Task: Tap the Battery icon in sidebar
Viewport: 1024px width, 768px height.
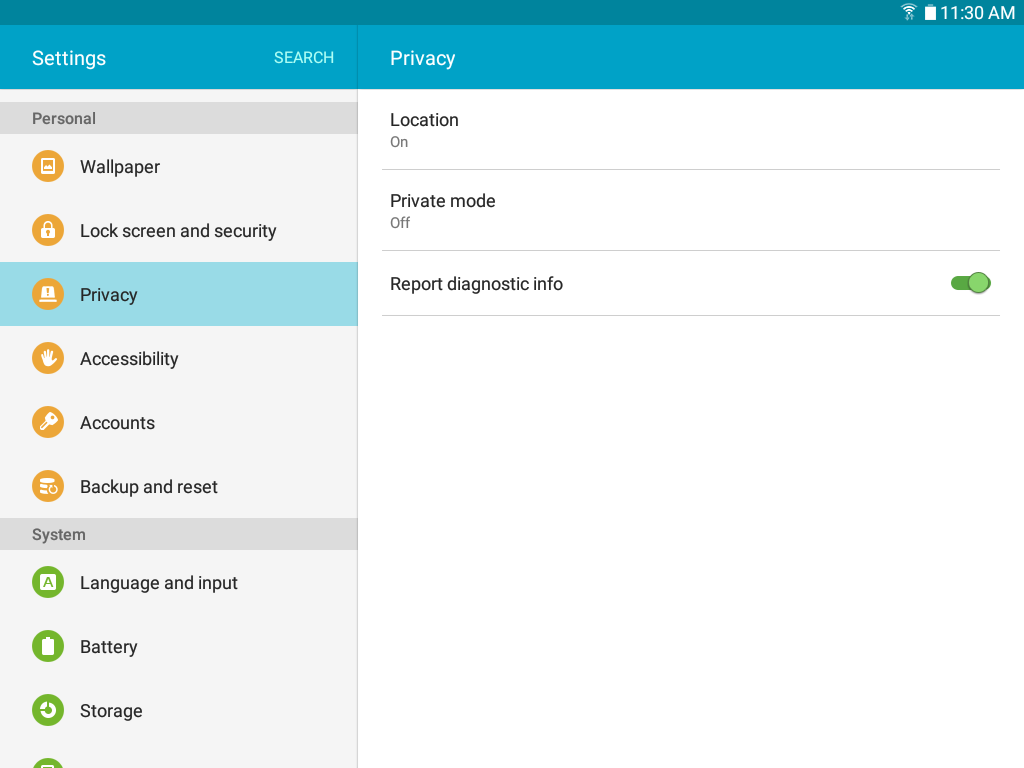Action: pyautogui.click(x=48, y=646)
